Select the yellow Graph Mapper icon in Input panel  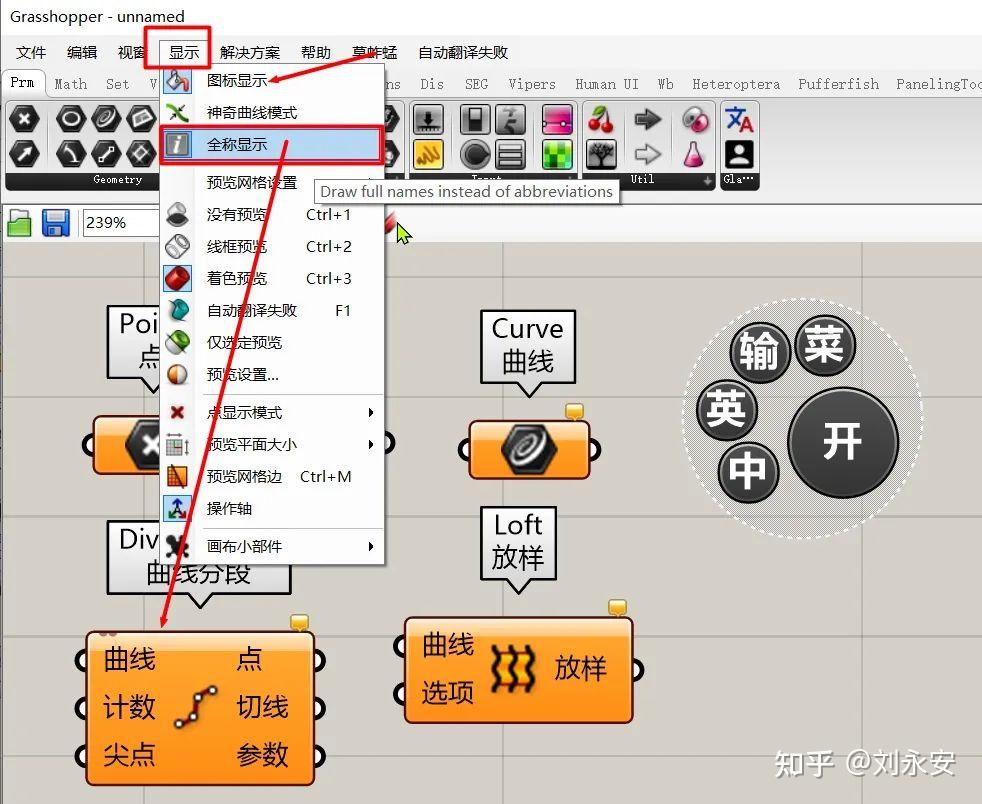(x=429, y=155)
